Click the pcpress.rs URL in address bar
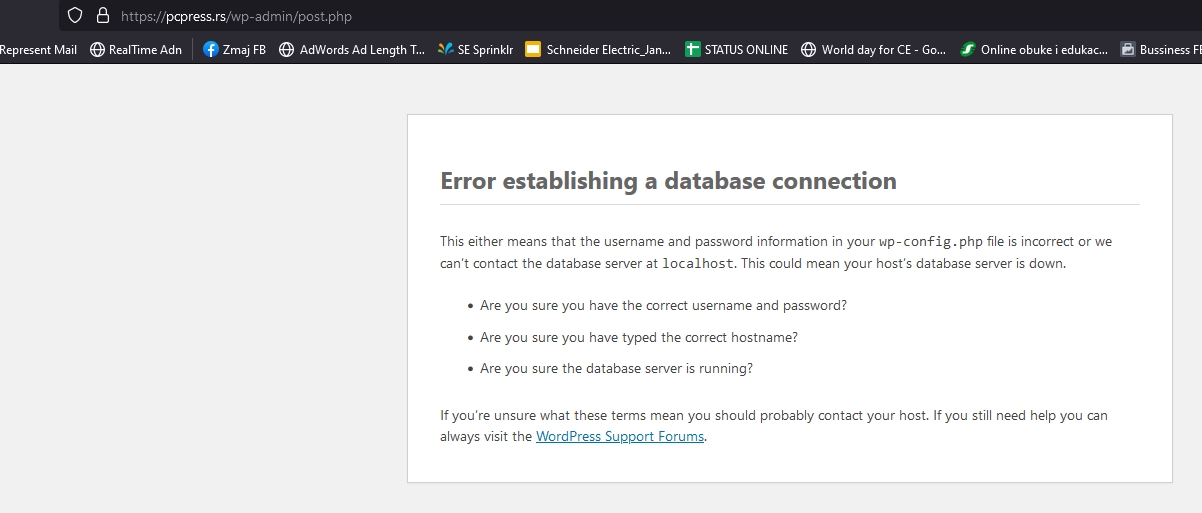This screenshot has width=1202, height=513. [x=236, y=16]
